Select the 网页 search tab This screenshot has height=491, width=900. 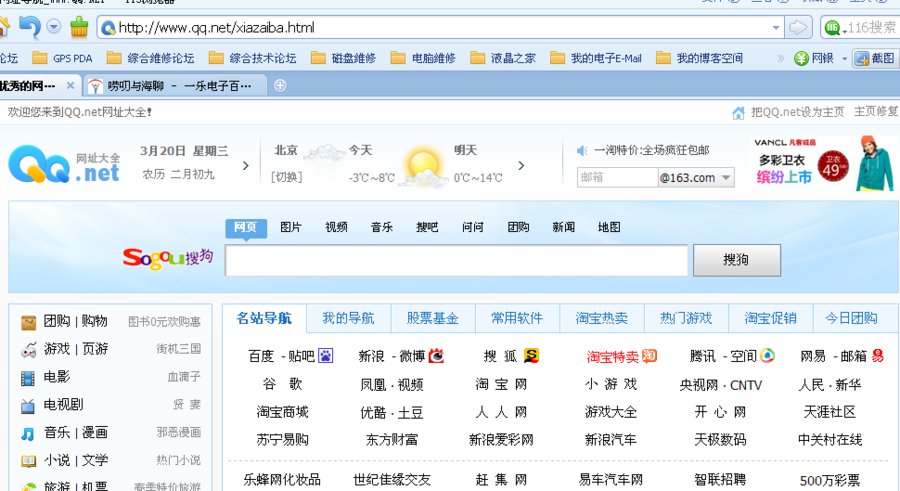(x=246, y=227)
